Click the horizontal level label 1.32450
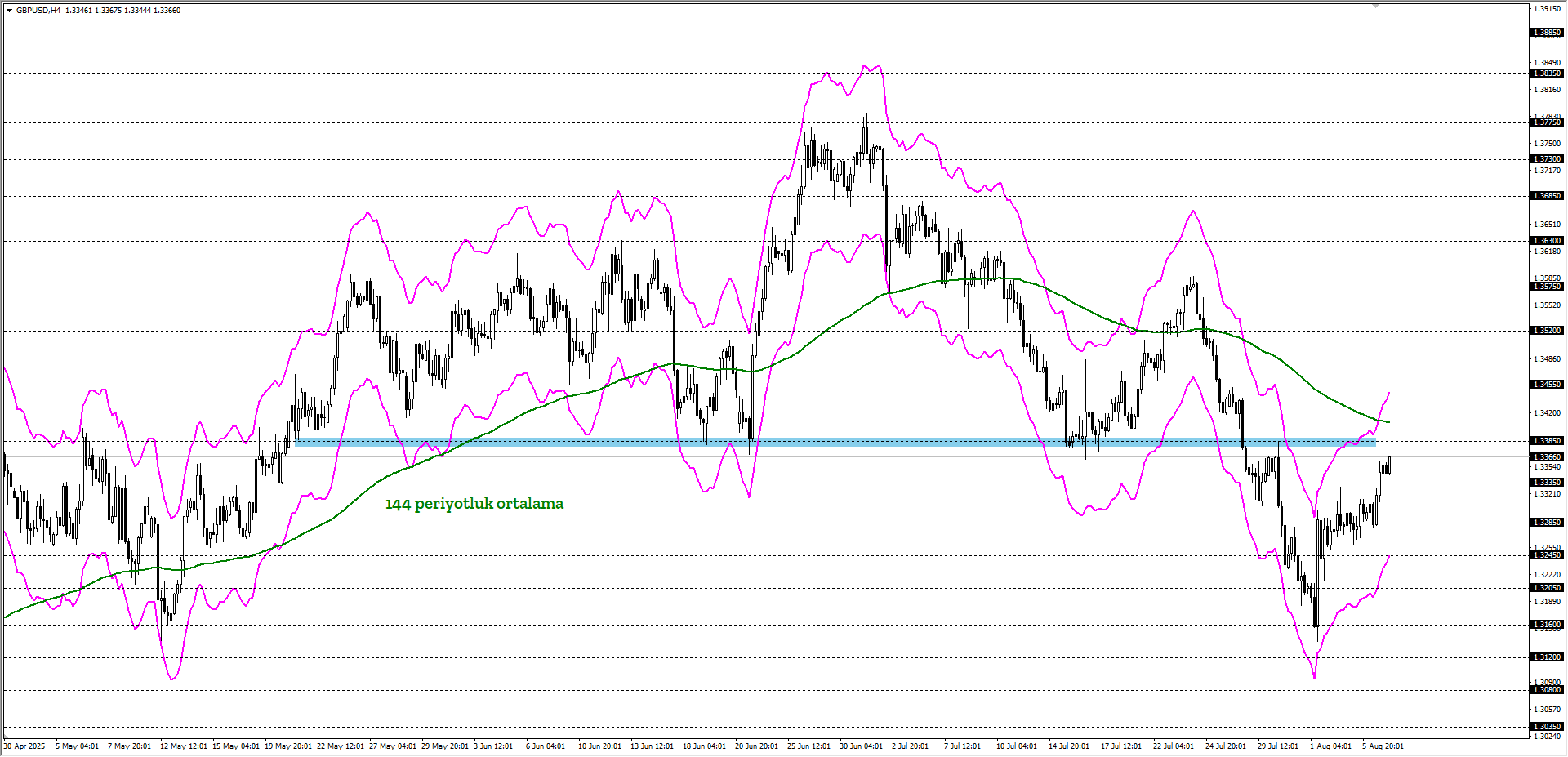Screen dimensions: 1568x757 coord(1547,555)
